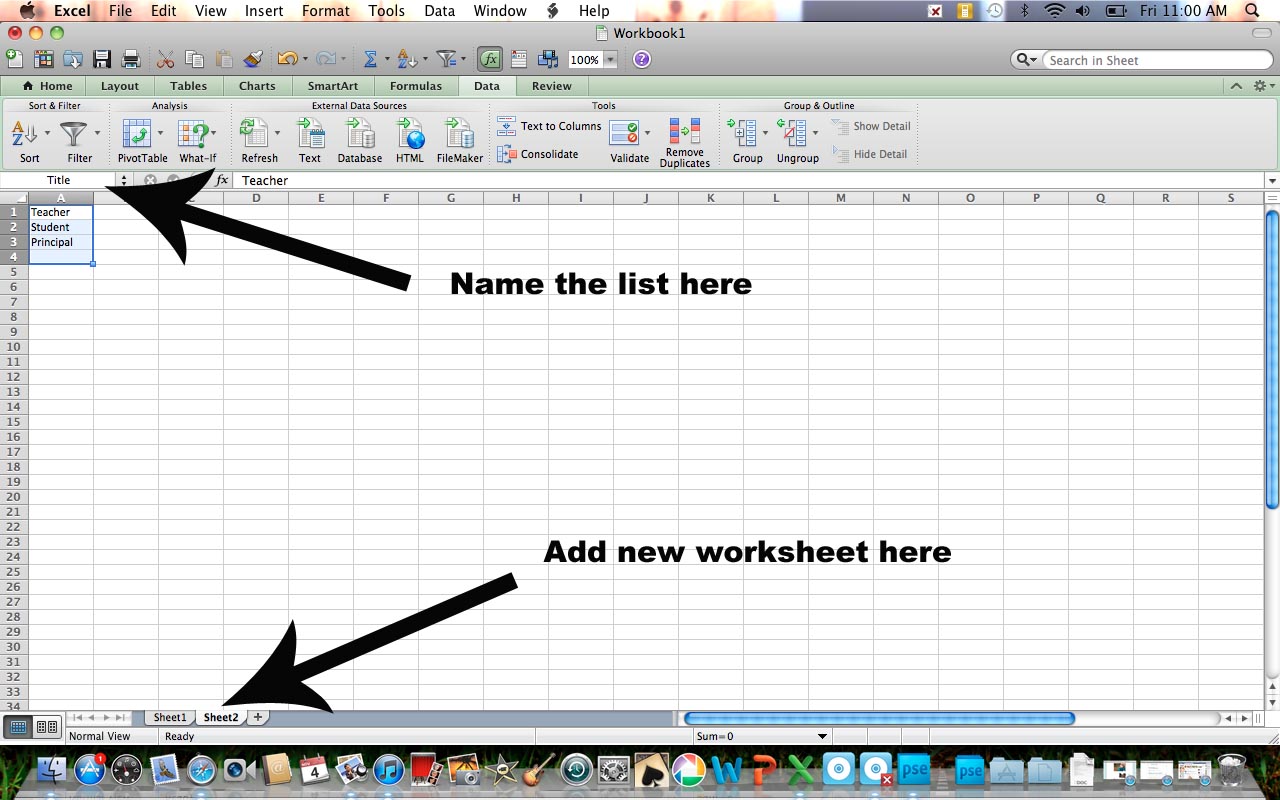Image resolution: width=1280 pixels, height=800 pixels.
Task: Expand the Group dropdown arrow
Action: click(x=765, y=133)
